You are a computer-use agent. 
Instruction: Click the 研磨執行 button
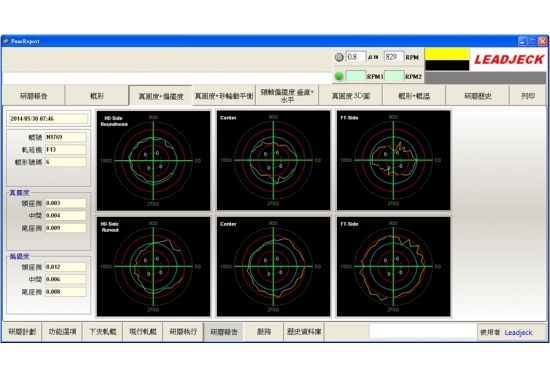pos(183,332)
